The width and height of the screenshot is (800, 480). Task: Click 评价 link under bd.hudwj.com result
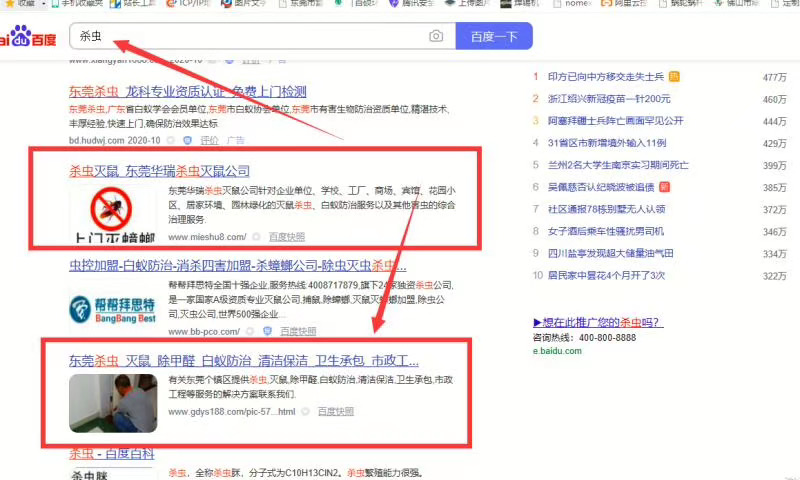click(x=209, y=140)
